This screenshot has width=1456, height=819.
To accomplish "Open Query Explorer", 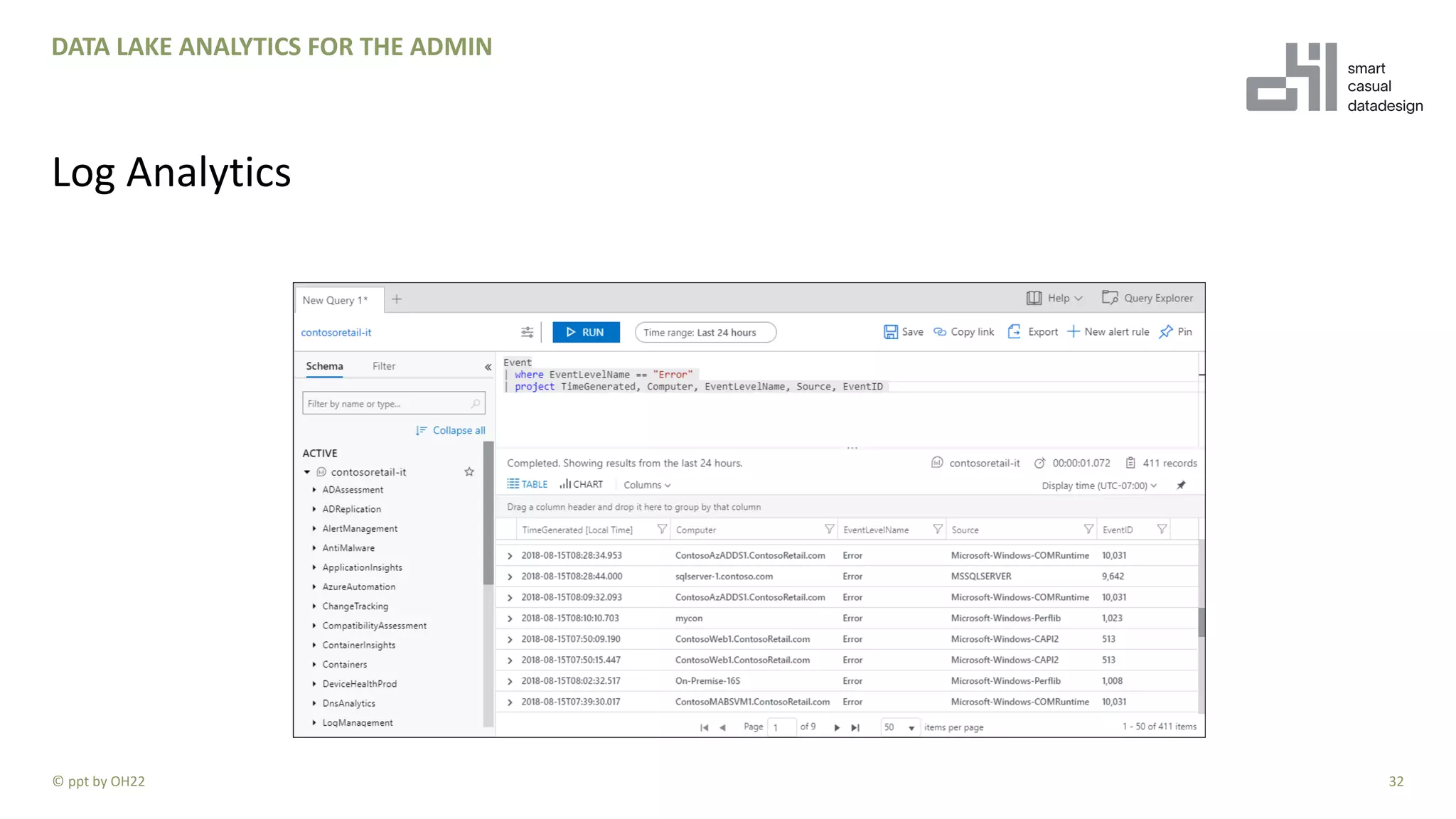I will 1147,298.
